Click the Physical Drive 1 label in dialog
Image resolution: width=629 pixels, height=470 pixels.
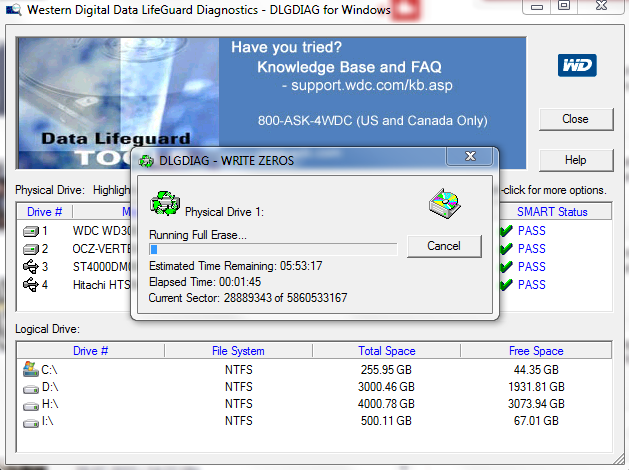[x=225, y=212]
